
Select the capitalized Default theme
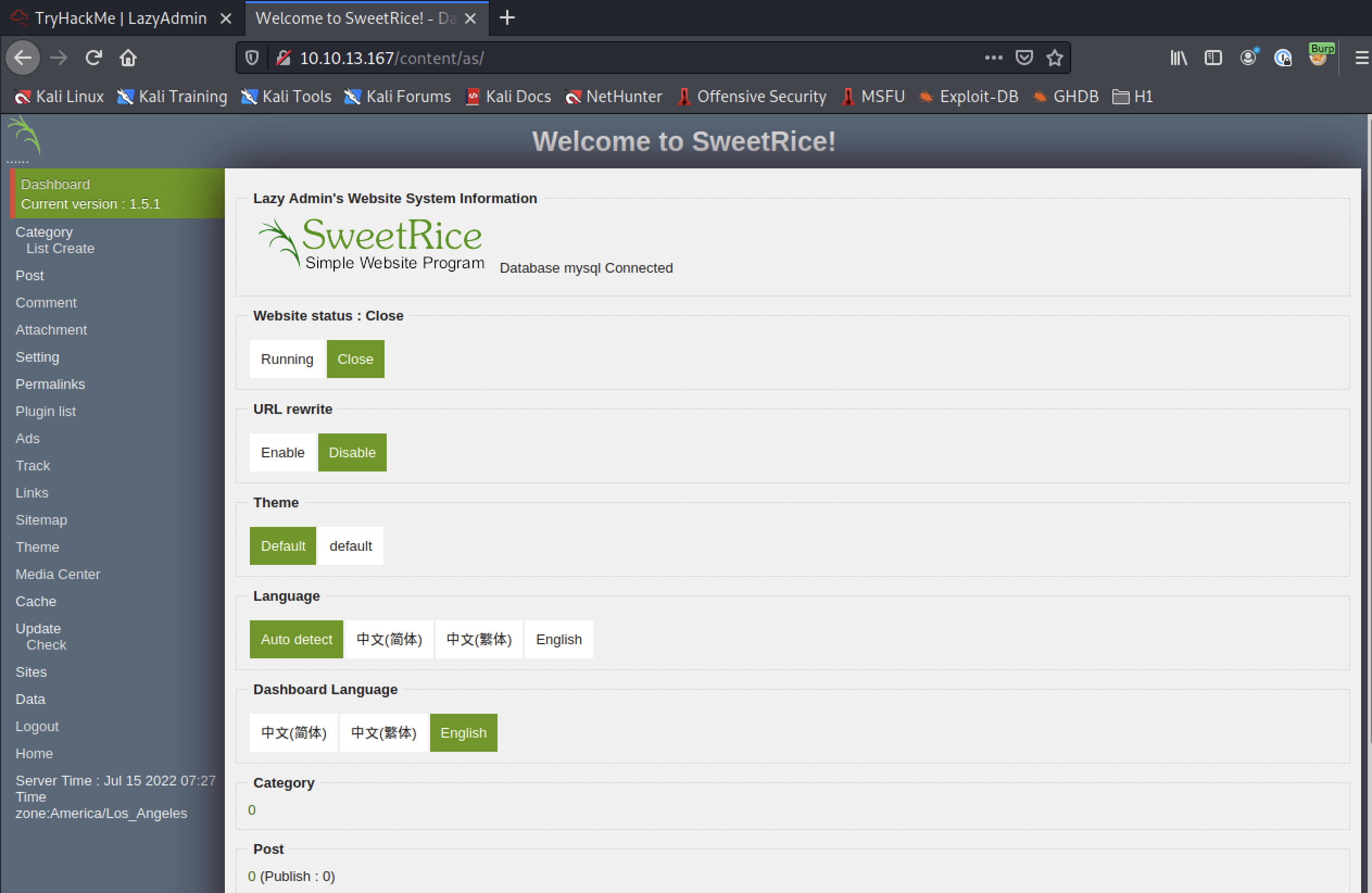click(x=282, y=545)
